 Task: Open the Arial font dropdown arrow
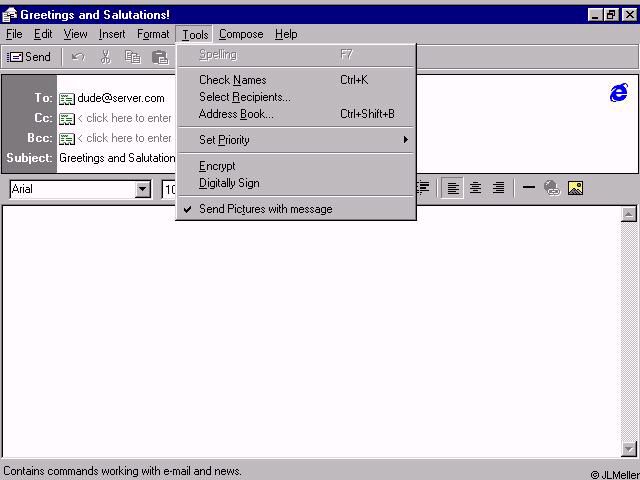tap(143, 189)
